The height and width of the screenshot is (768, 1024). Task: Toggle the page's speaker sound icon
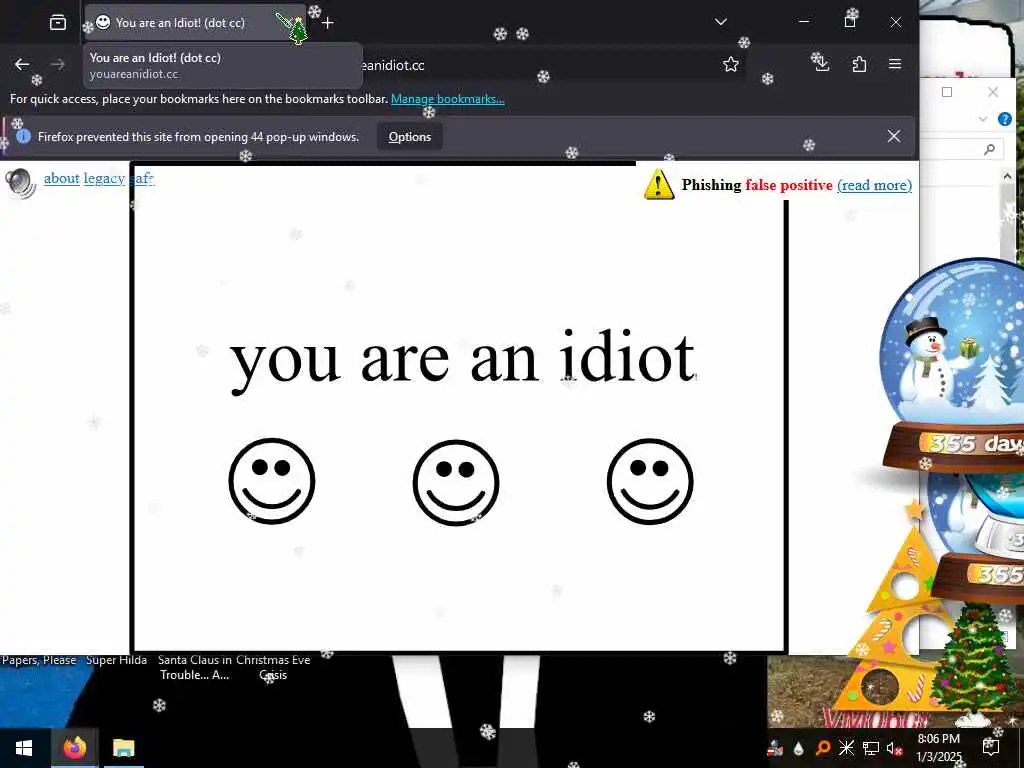[x=20, y=182]
